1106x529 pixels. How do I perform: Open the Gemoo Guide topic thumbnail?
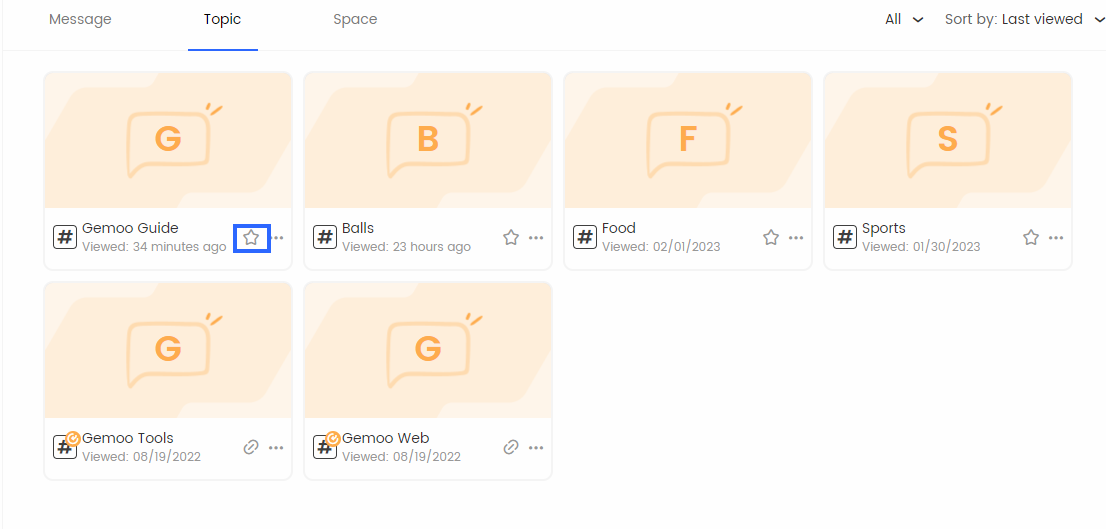point(168,140)
